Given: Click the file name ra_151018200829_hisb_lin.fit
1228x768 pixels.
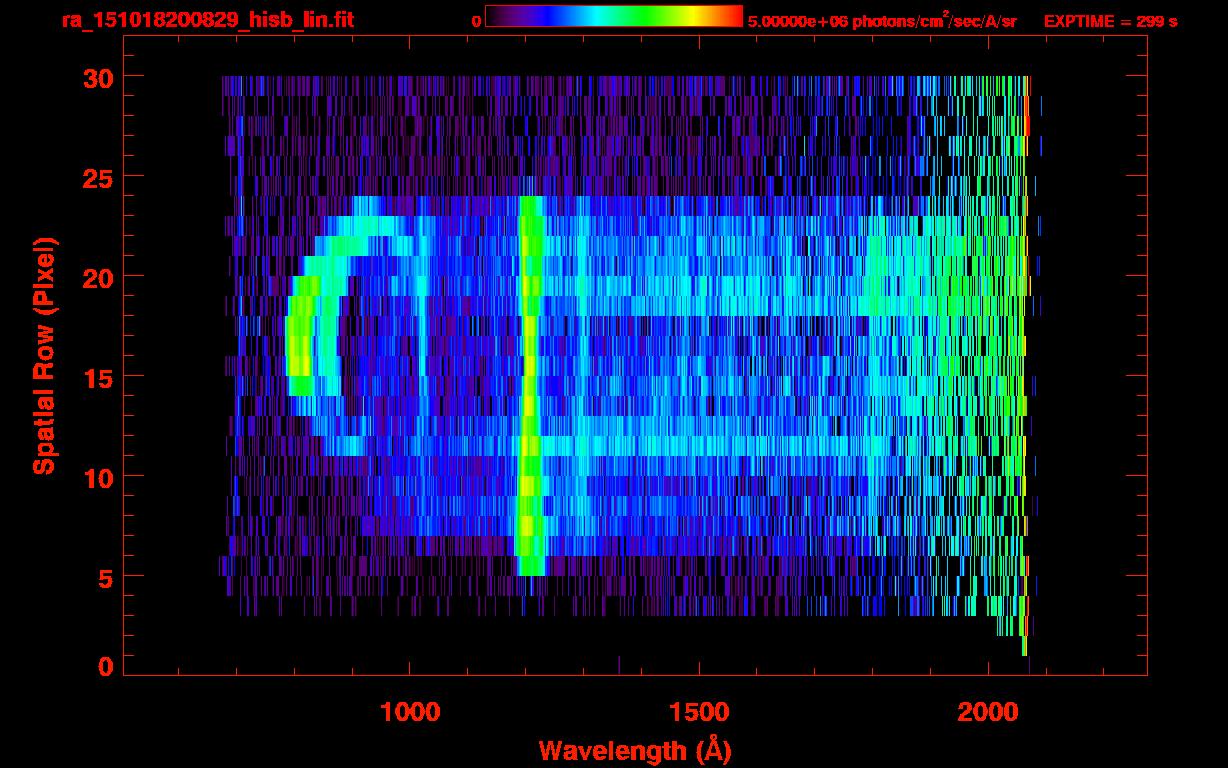Looking at the screenshot, I should click(207, 20).
